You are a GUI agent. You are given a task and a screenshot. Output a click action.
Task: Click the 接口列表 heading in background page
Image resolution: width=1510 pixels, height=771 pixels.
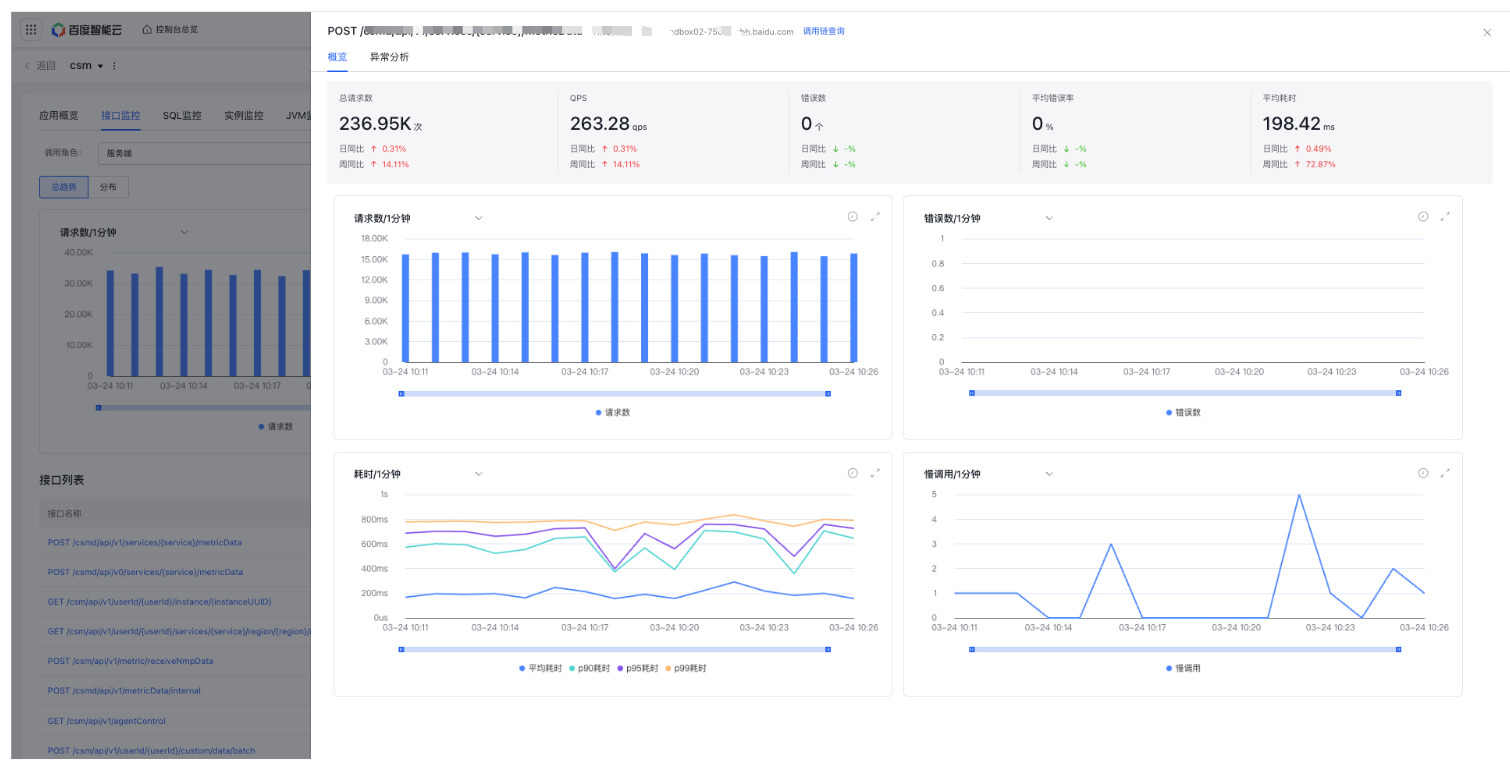62,480
